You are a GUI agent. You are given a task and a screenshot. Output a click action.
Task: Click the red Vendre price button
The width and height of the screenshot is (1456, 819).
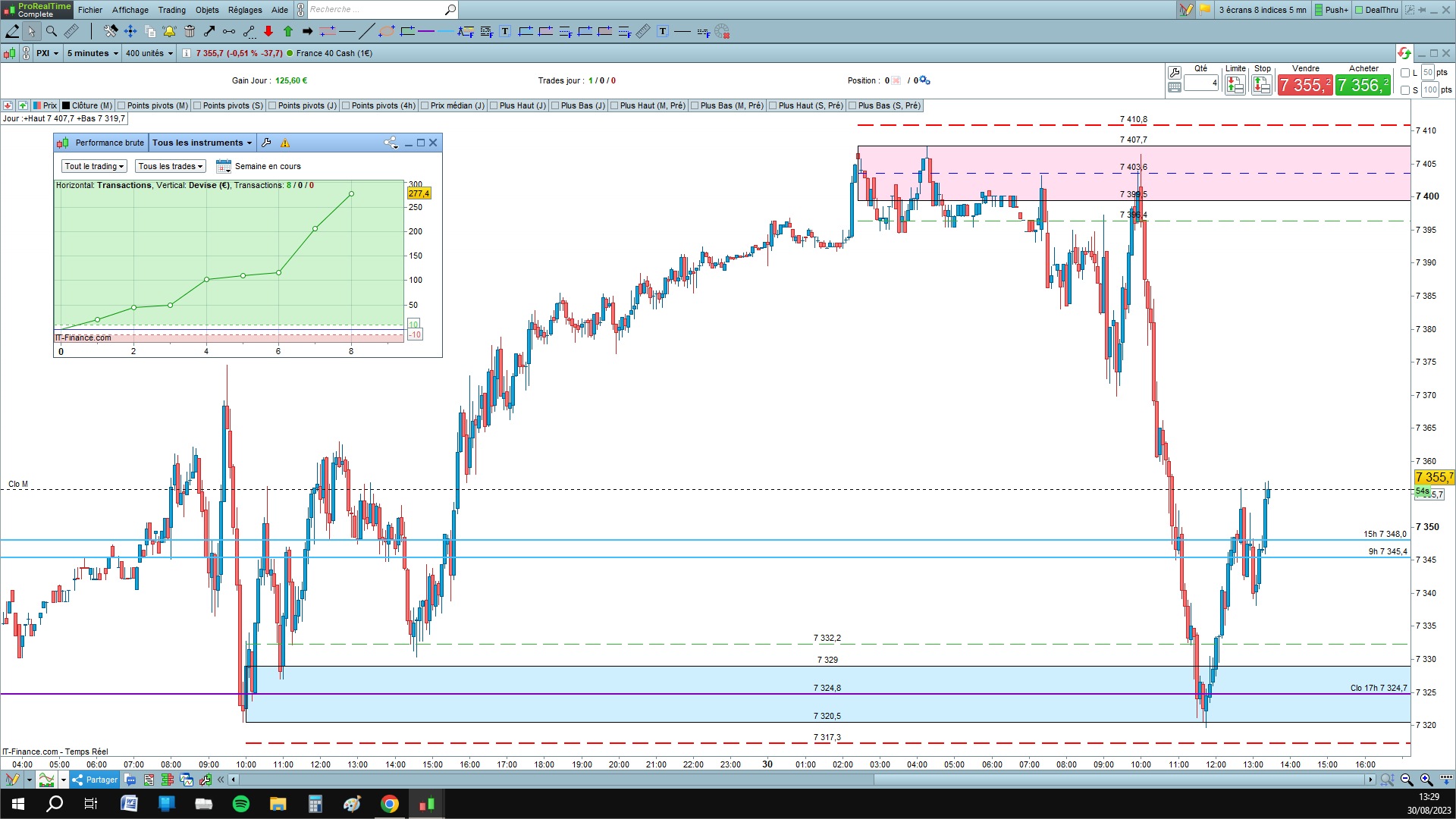click(1304, 85)
